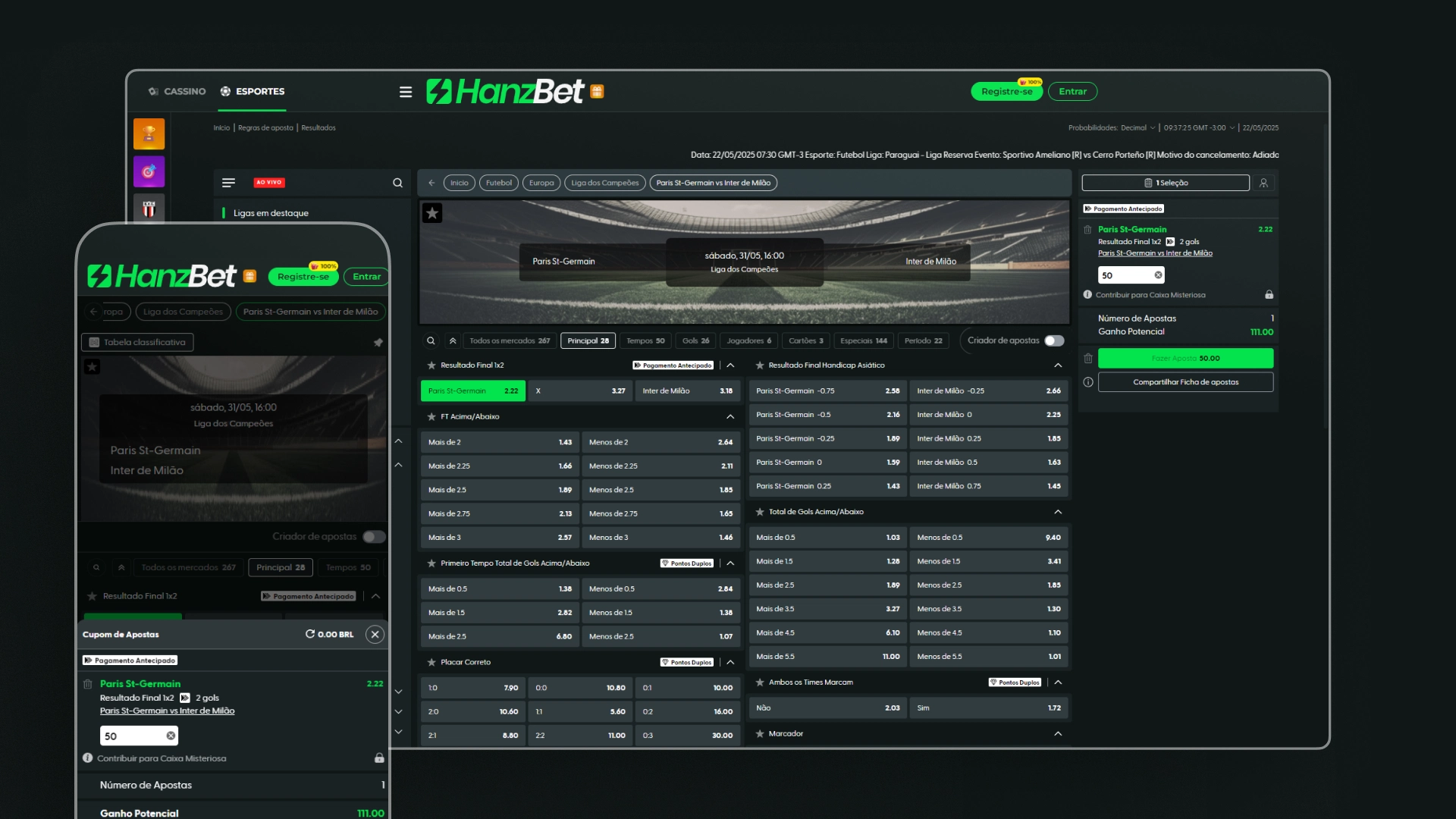Open Liga dos Campeões breadcrumb on desktop
This screenshot has width=1456, height=819.
(x=604, y=183)
